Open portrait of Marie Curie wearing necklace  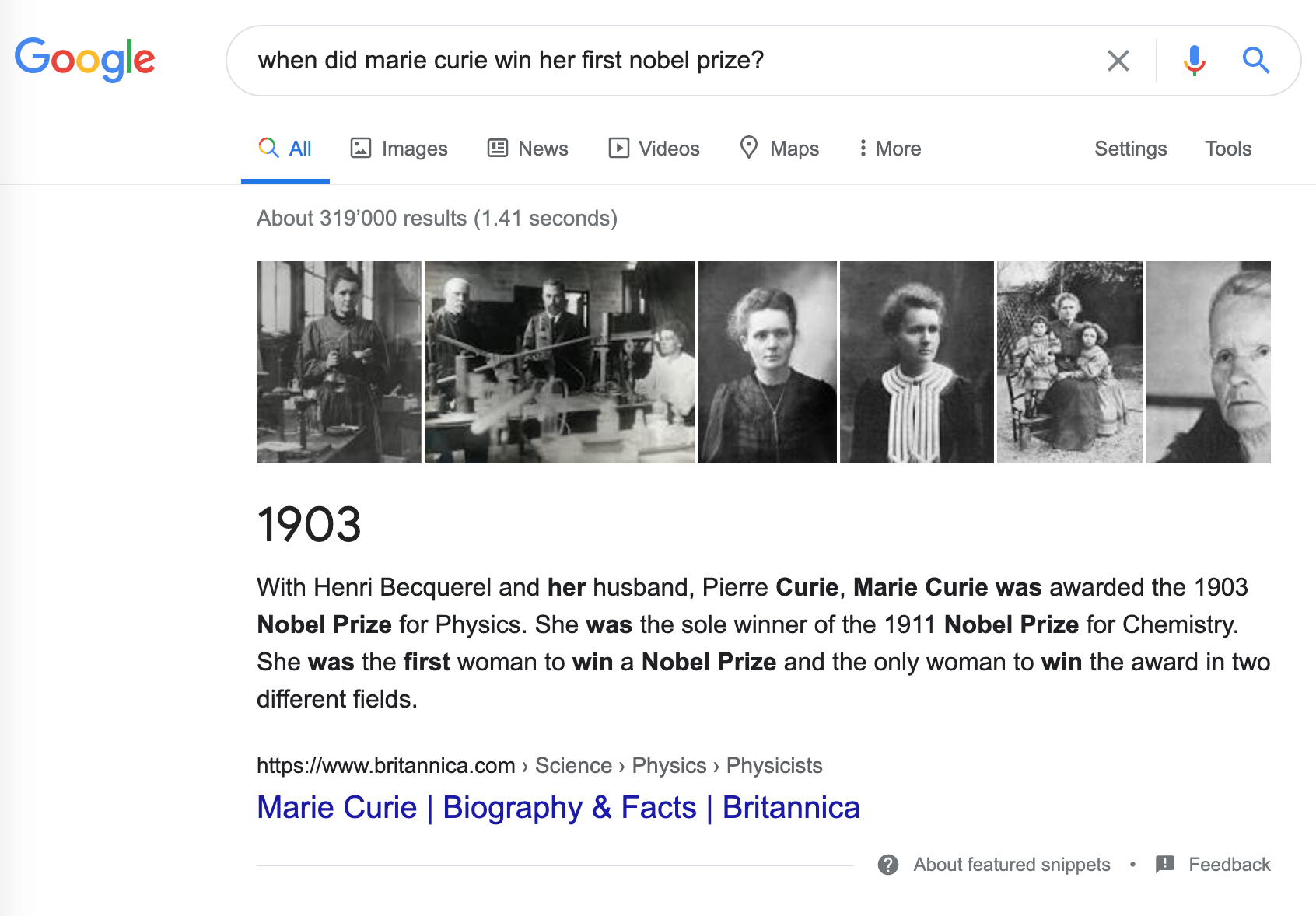click(768, 362)
